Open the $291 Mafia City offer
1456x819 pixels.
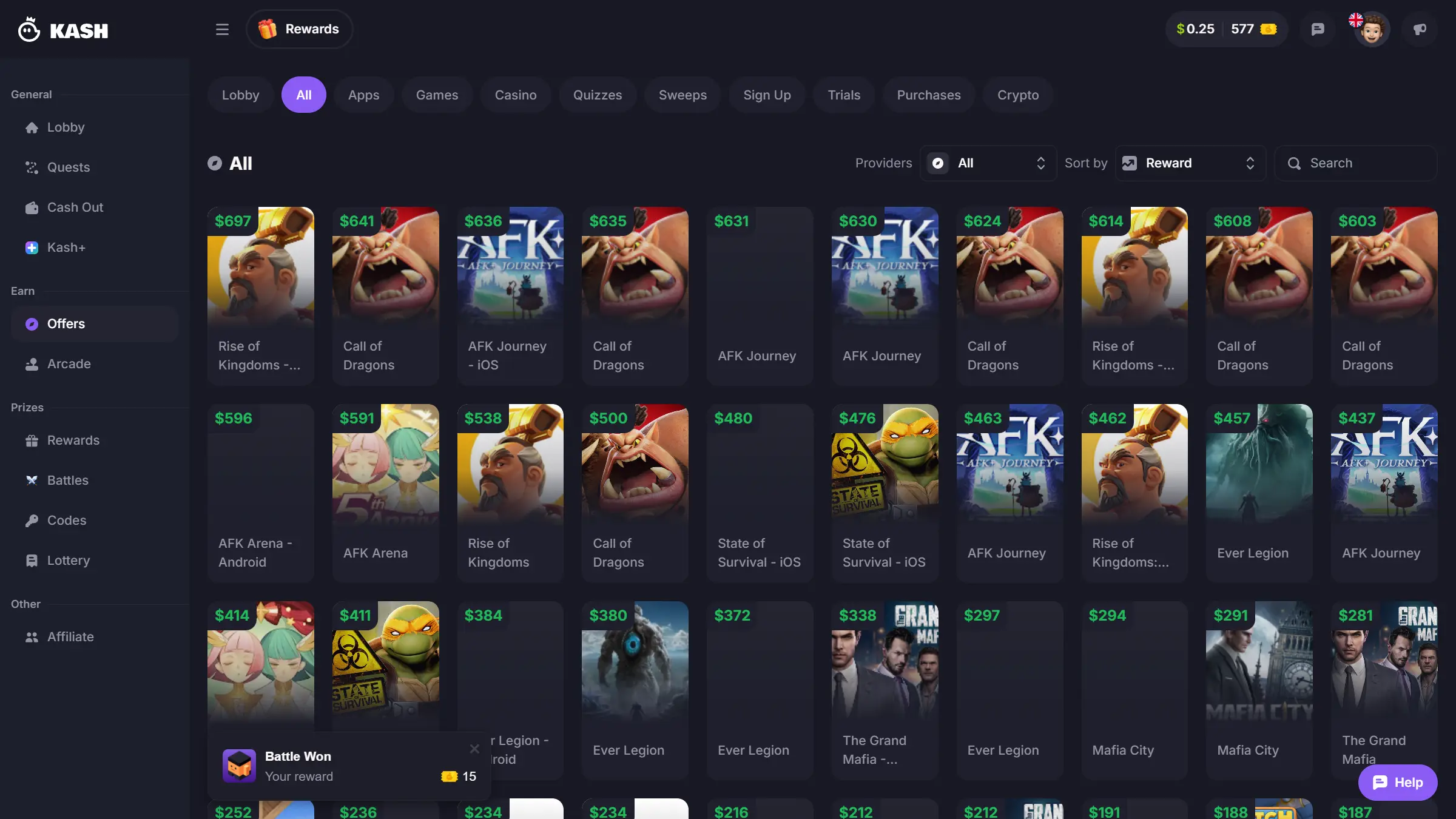point(1259,690)
